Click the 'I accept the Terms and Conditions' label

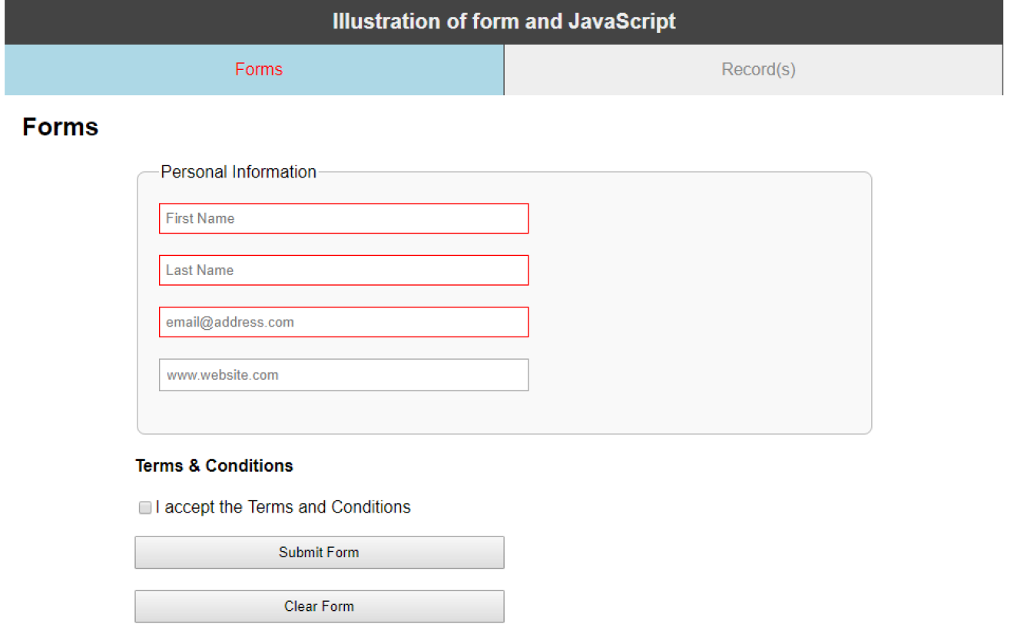pyautogui.click(x=283, y=507)
